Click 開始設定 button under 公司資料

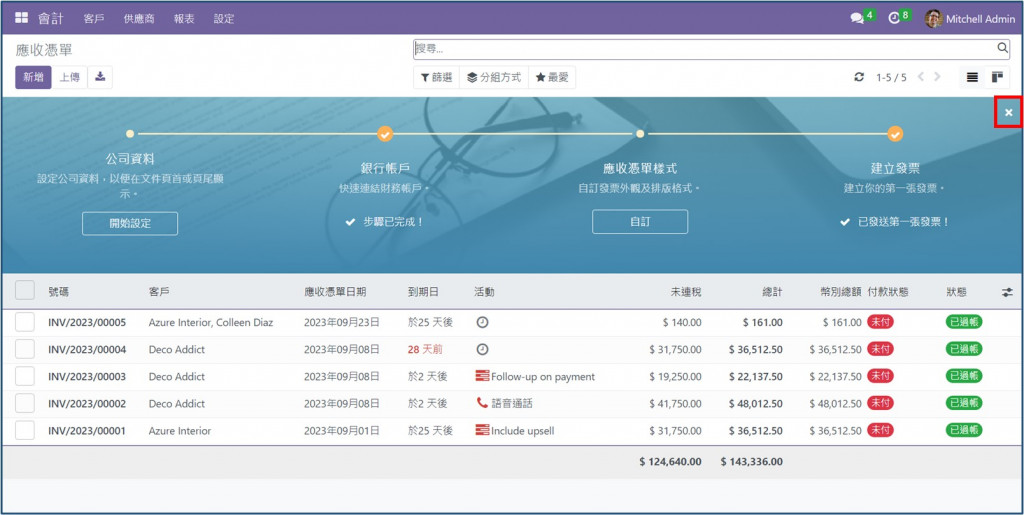tap(130, 223)
